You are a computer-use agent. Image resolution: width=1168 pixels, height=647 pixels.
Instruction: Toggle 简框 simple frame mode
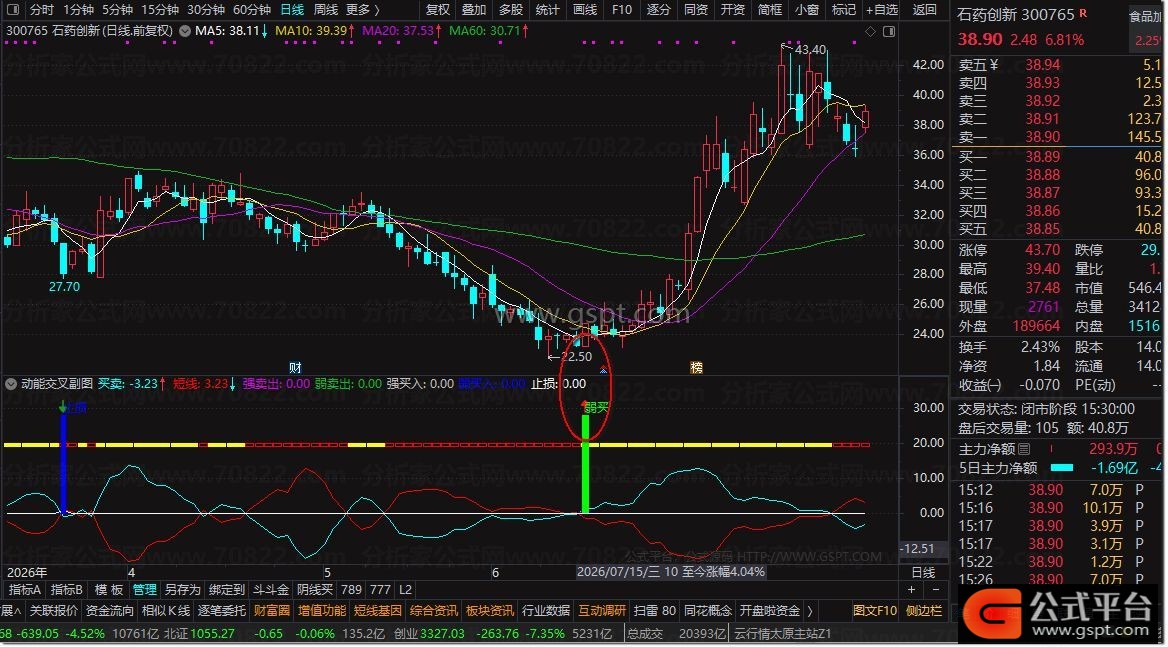point(769,10)
